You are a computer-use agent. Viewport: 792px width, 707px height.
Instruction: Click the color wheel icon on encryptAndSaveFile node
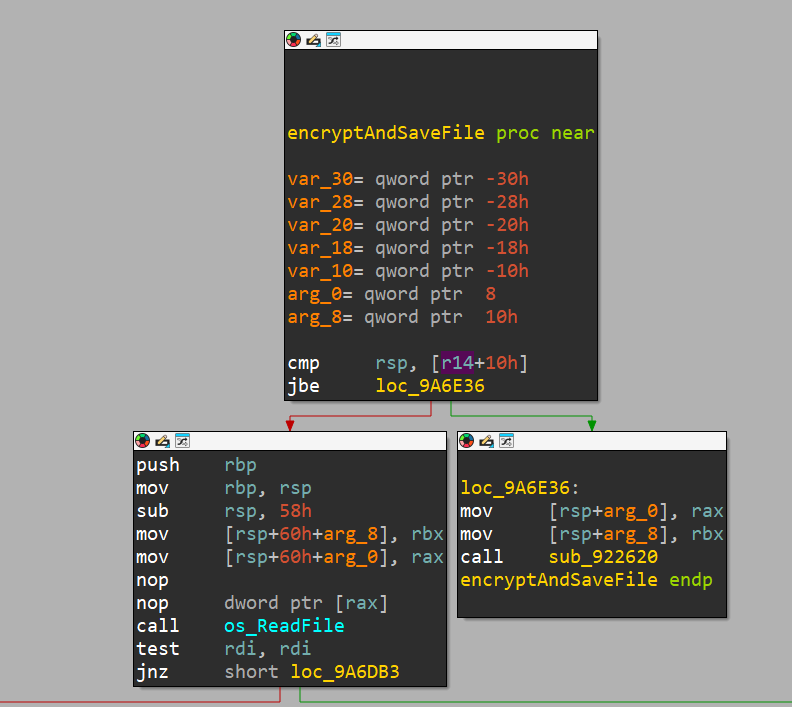pyautogui.click(x=294, y=40)
